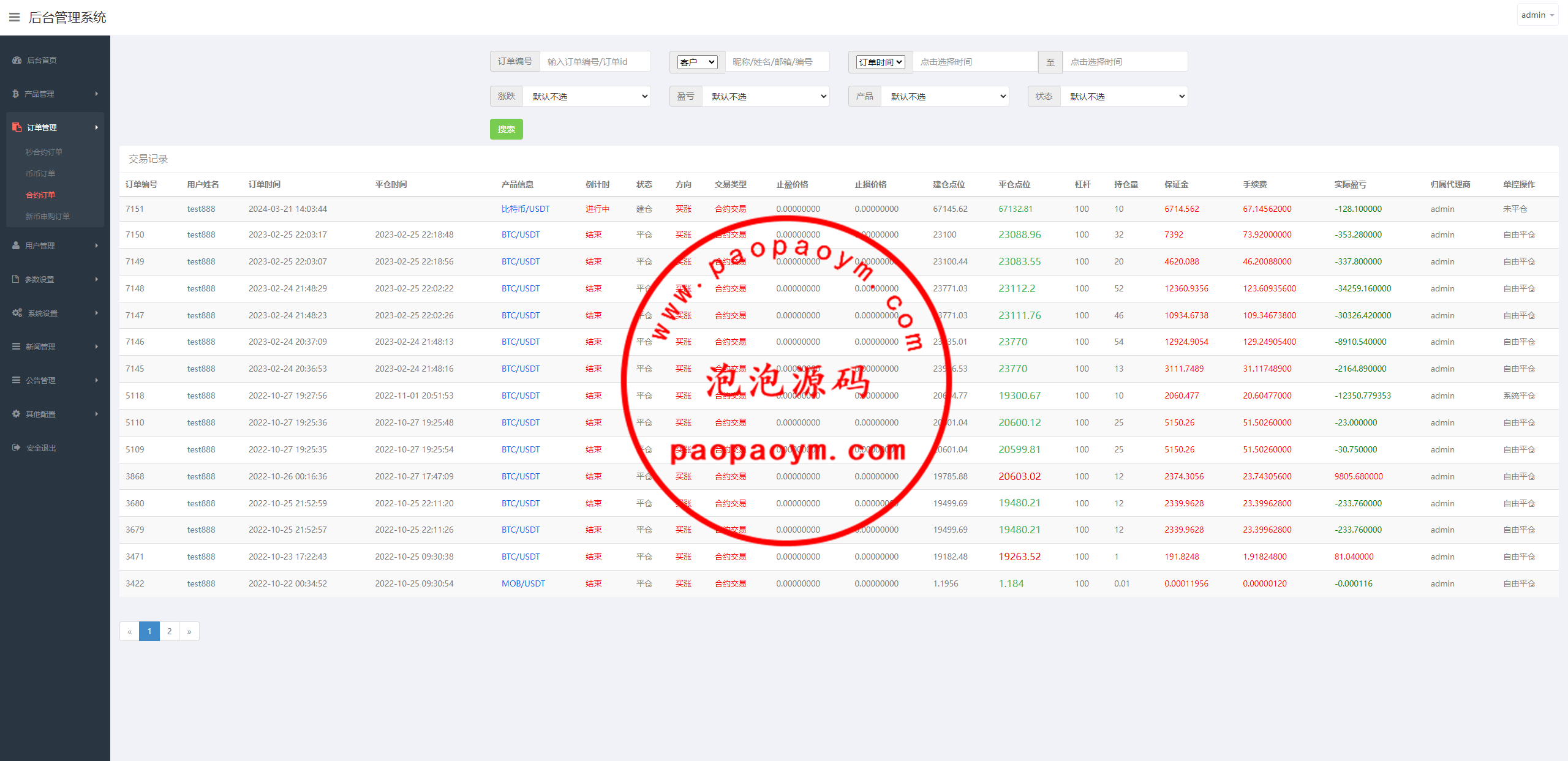Click current page 1 button

pyautogui.click(x=149, y=631)
